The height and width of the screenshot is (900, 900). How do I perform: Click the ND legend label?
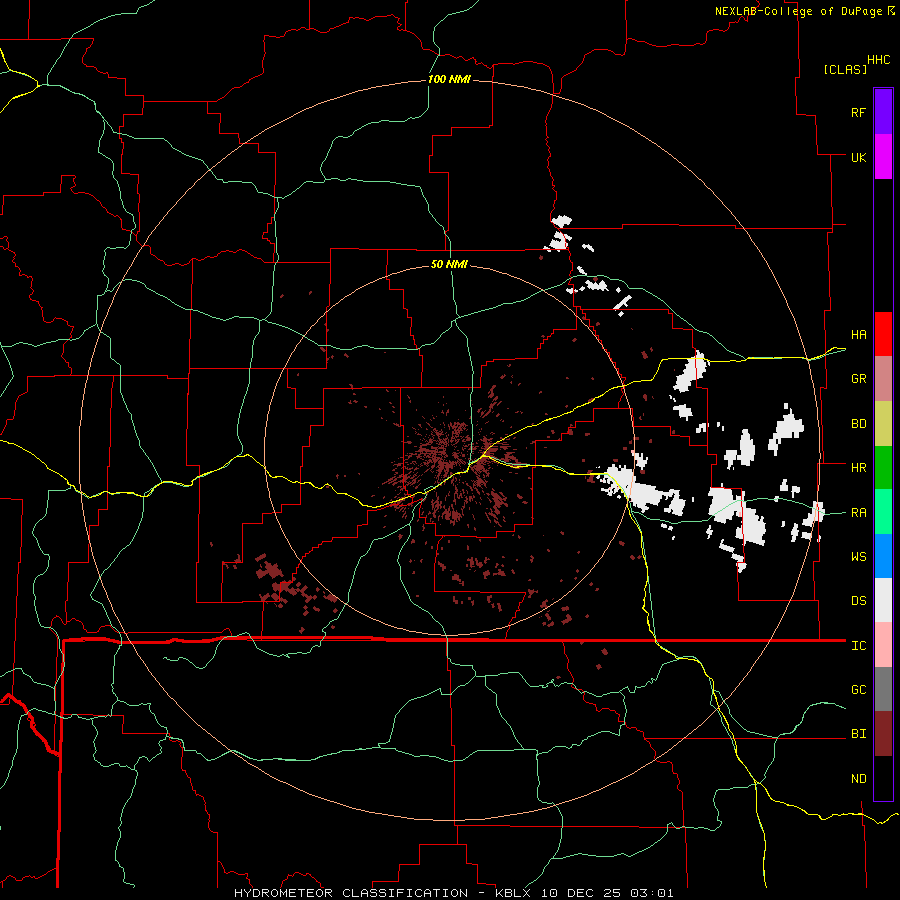click(858, 779)
